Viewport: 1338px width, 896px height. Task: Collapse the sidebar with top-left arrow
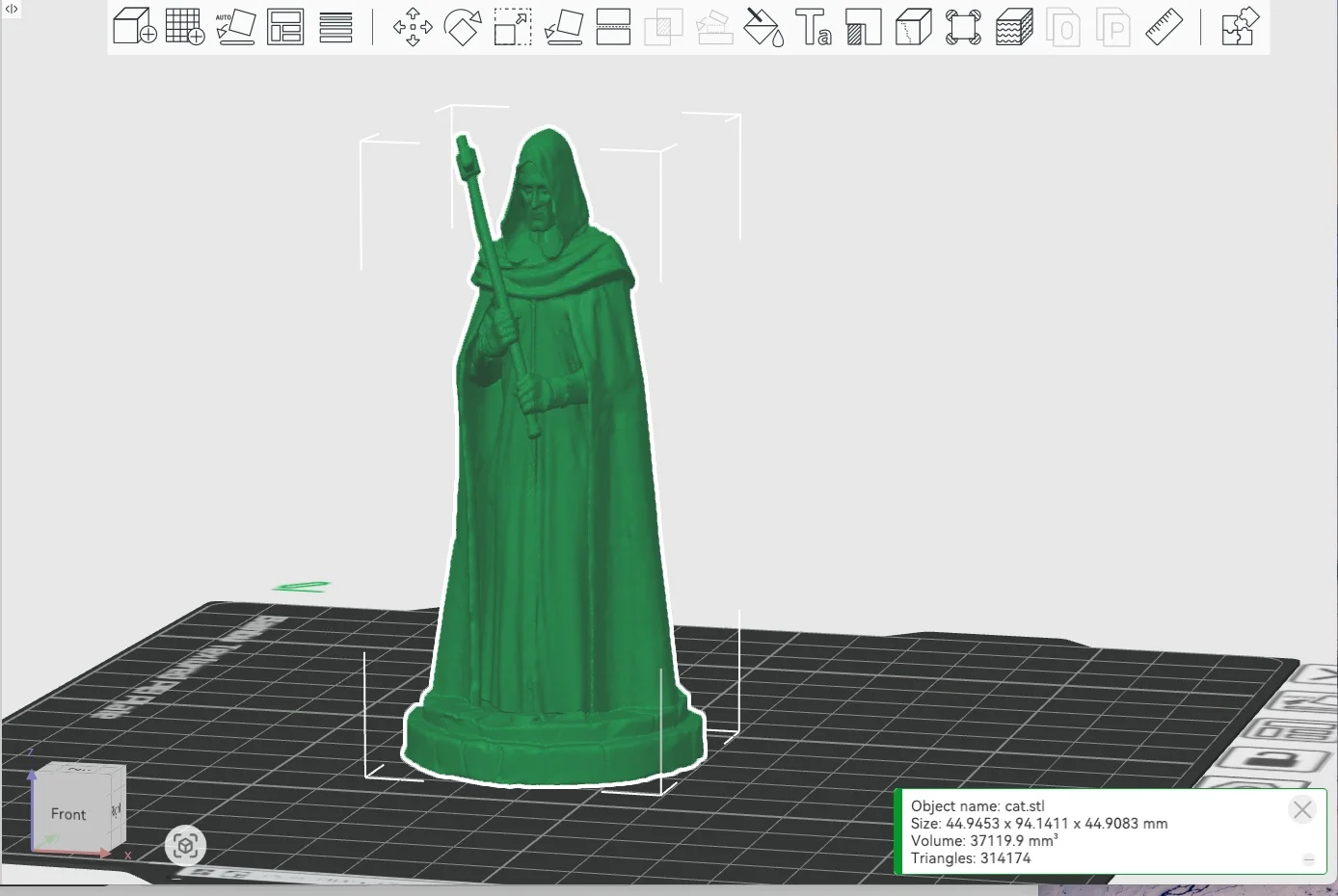pyautogui.click(x=12, y=9)
